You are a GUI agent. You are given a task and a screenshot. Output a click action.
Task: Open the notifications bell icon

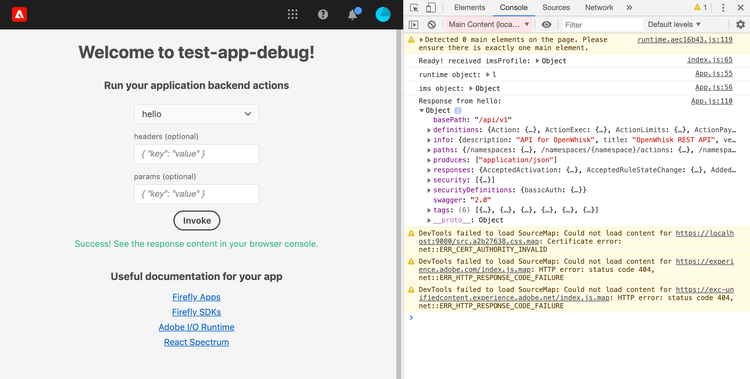click(353, 14)
